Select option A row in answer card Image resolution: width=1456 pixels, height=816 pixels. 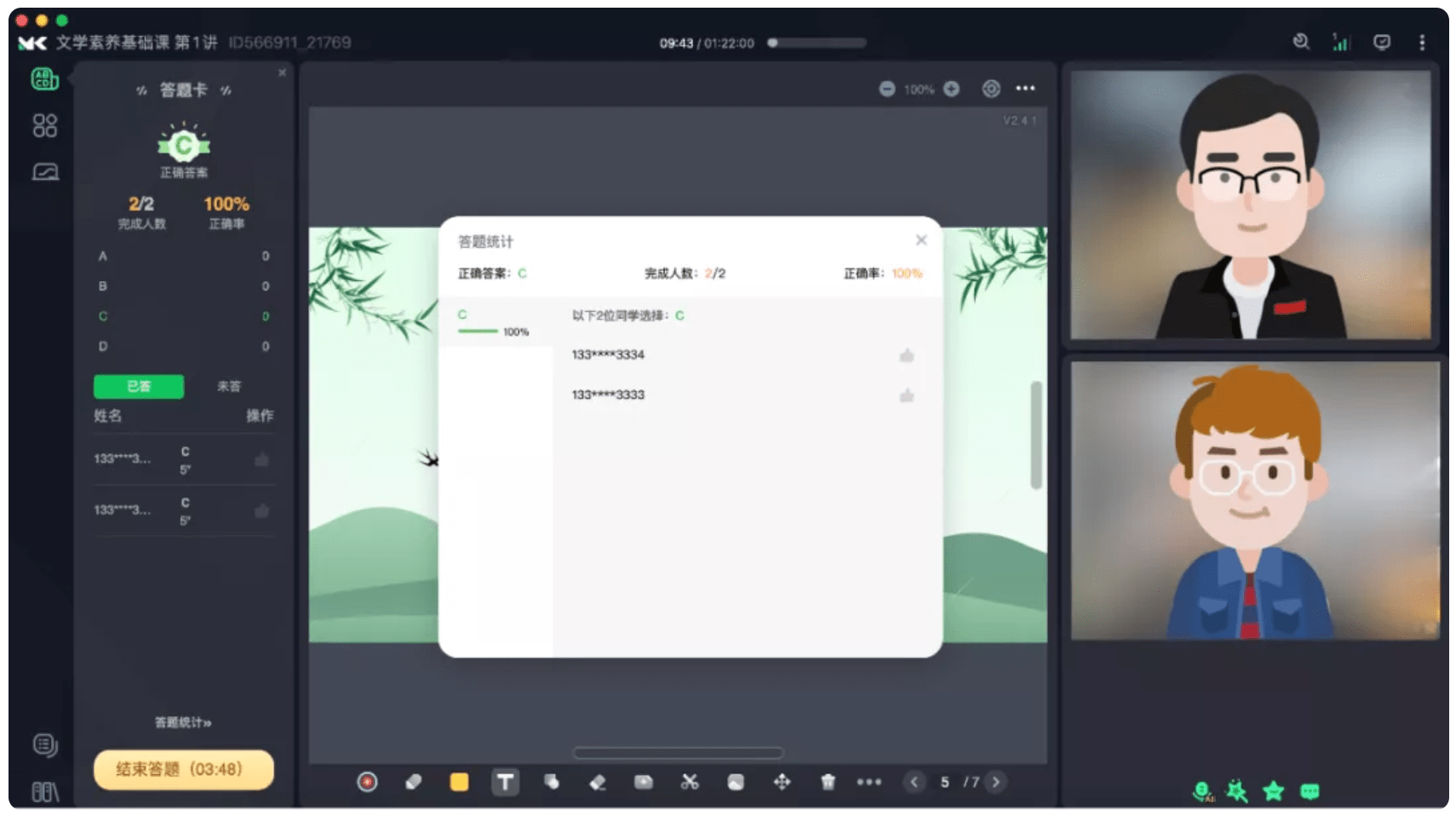pos(184,256)
